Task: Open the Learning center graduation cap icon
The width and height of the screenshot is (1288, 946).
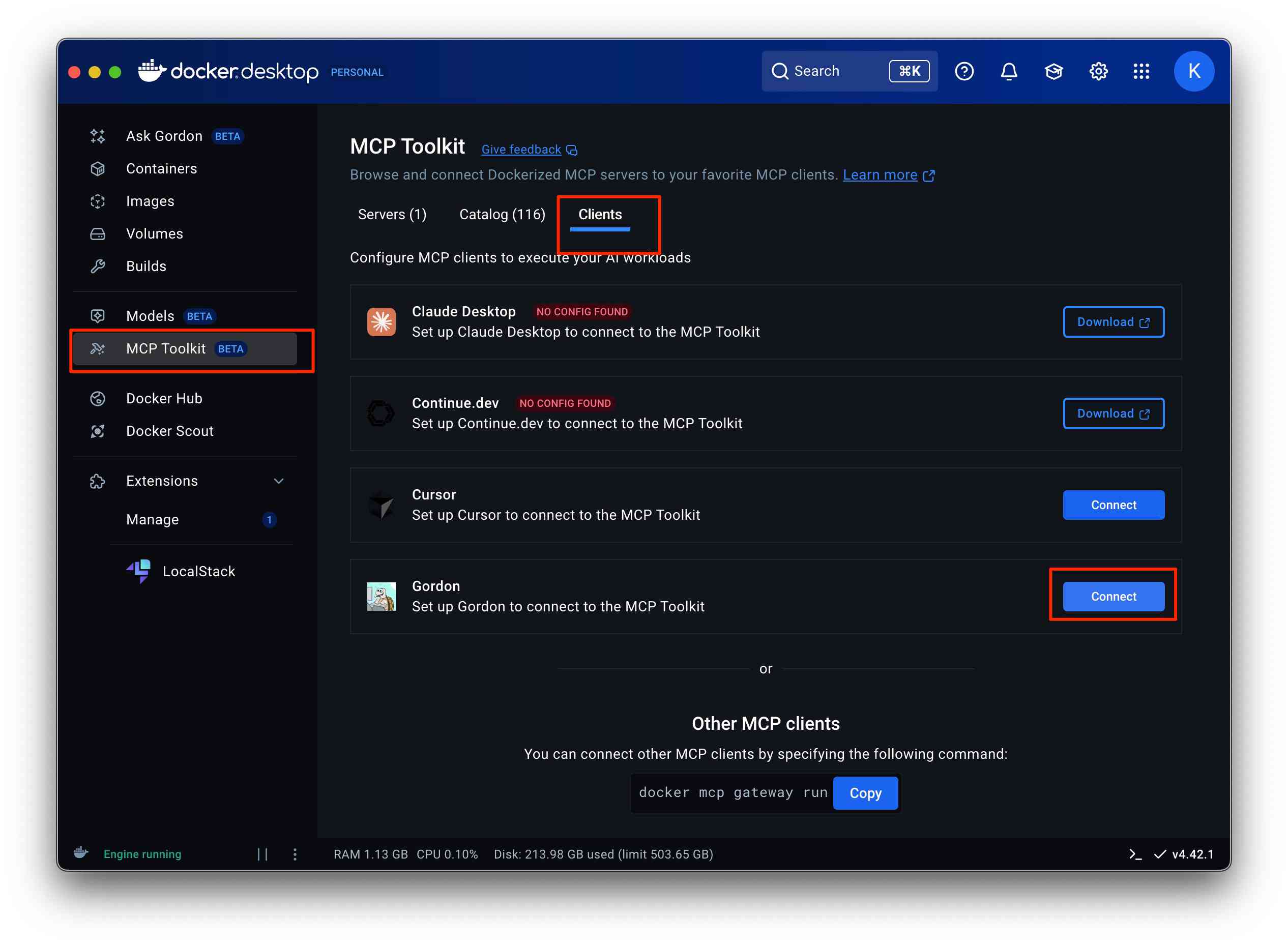Action: 1053,72
